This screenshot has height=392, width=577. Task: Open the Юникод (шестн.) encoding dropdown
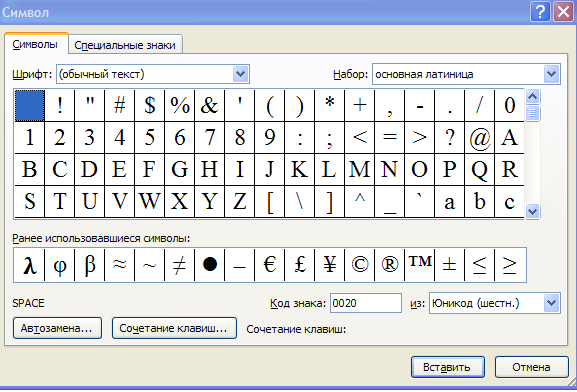551,303
